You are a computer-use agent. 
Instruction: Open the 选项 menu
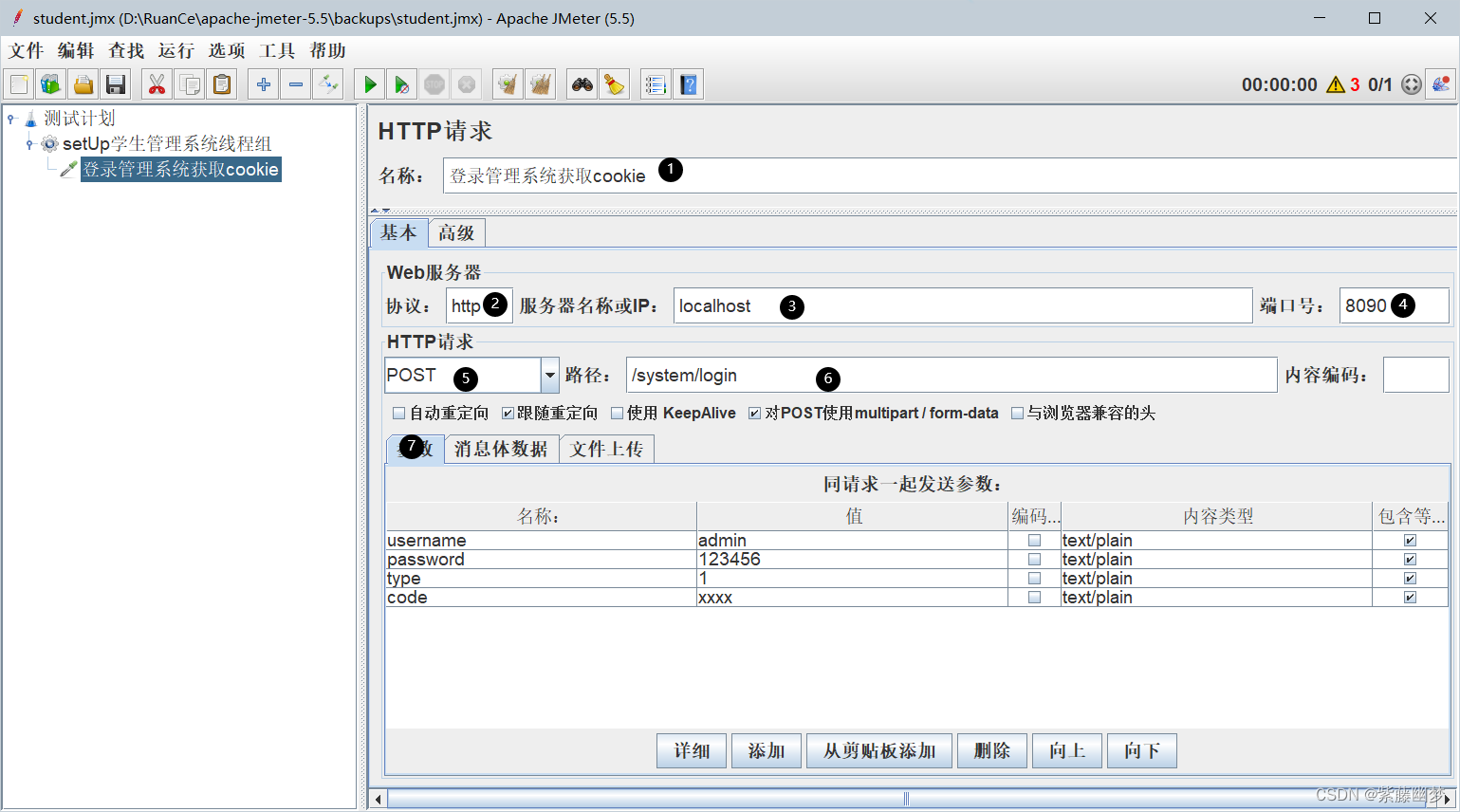tap(227, 50)
